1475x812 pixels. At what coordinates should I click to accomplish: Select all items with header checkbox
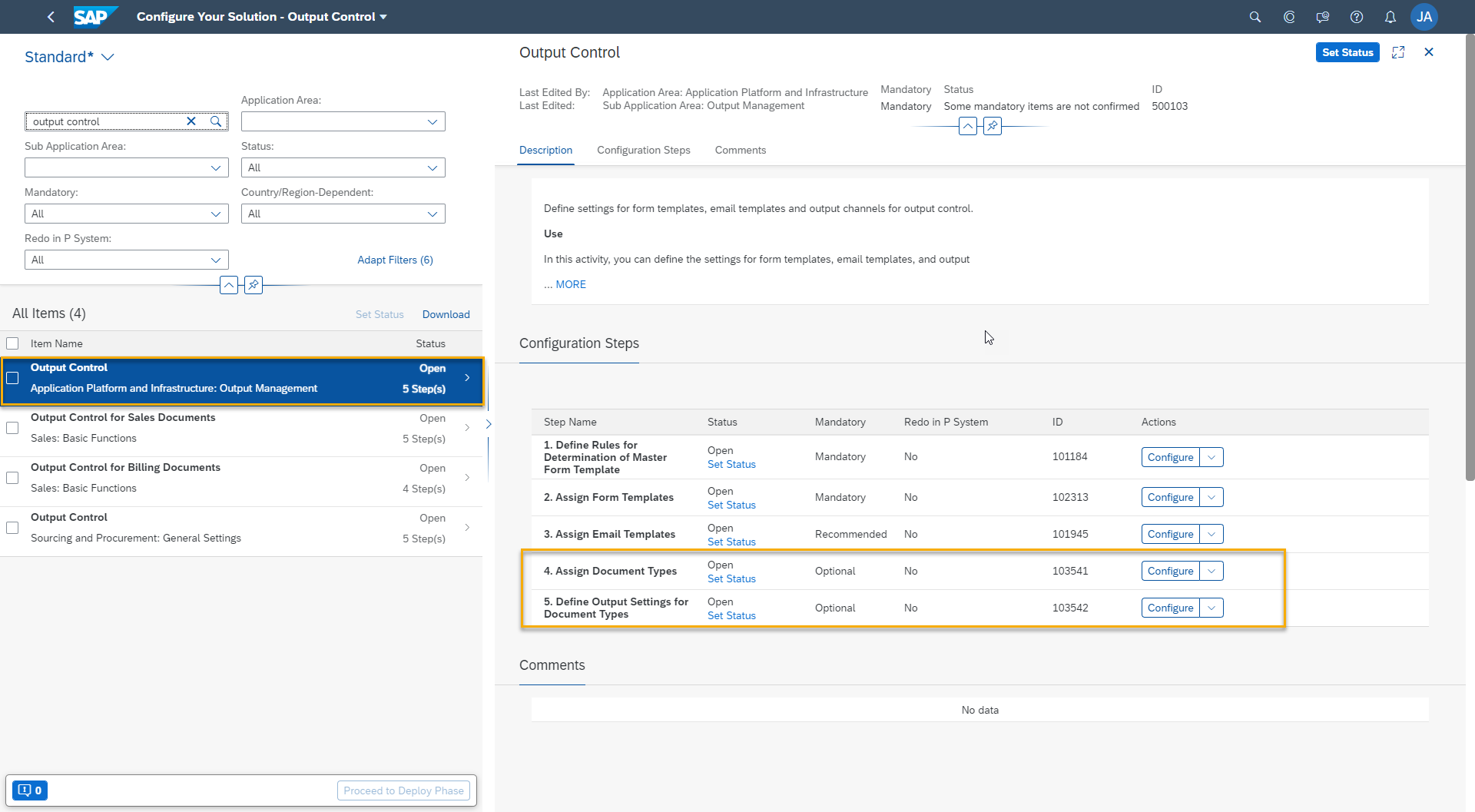[x=12, y=343]
